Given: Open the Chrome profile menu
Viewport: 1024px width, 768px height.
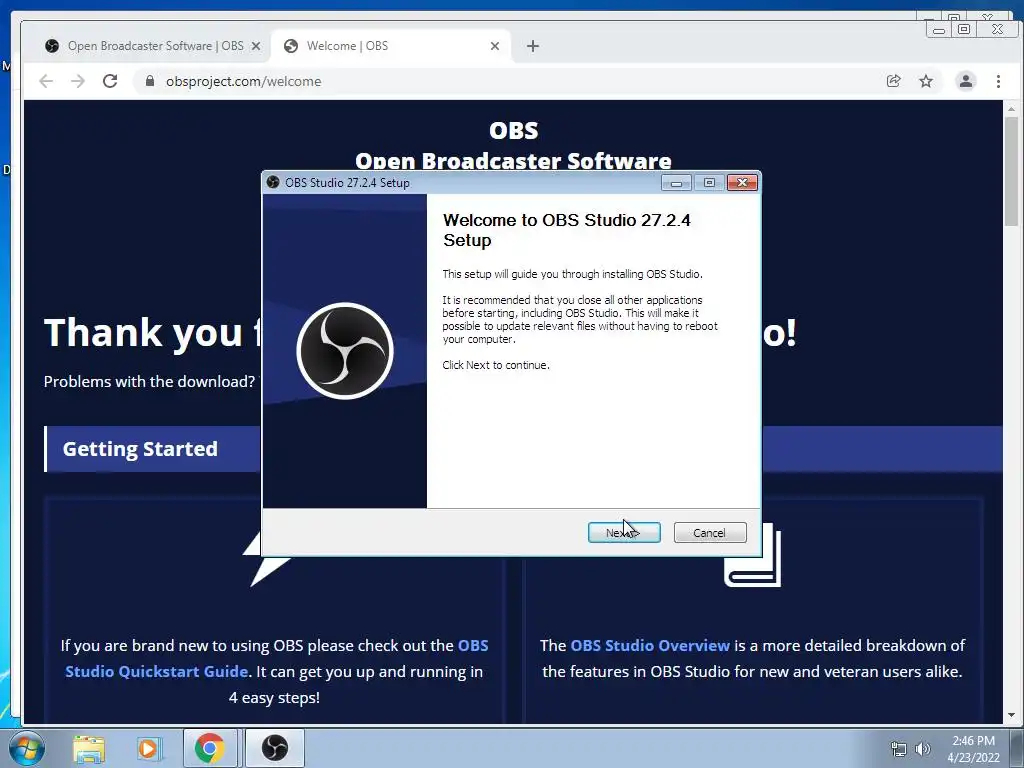Looking at the screenshot, I should (x=966, y=81).
